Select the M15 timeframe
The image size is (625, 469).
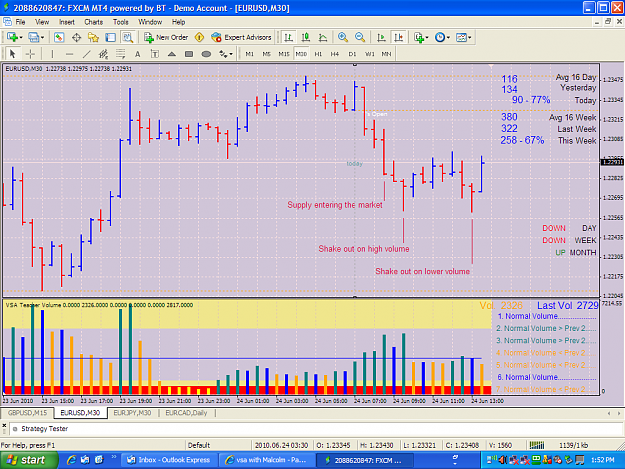coord(284,54)
